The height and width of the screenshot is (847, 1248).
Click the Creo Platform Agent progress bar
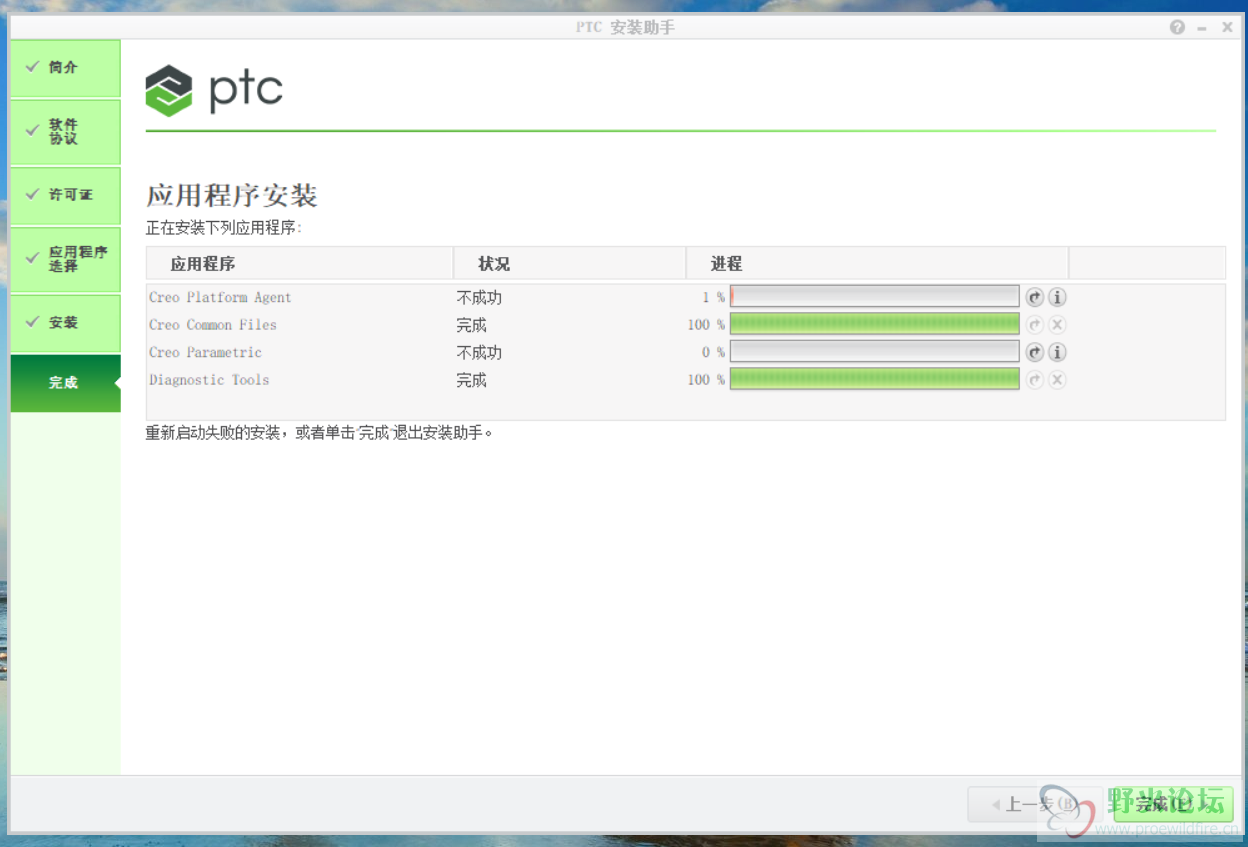[x=874, y=297]
